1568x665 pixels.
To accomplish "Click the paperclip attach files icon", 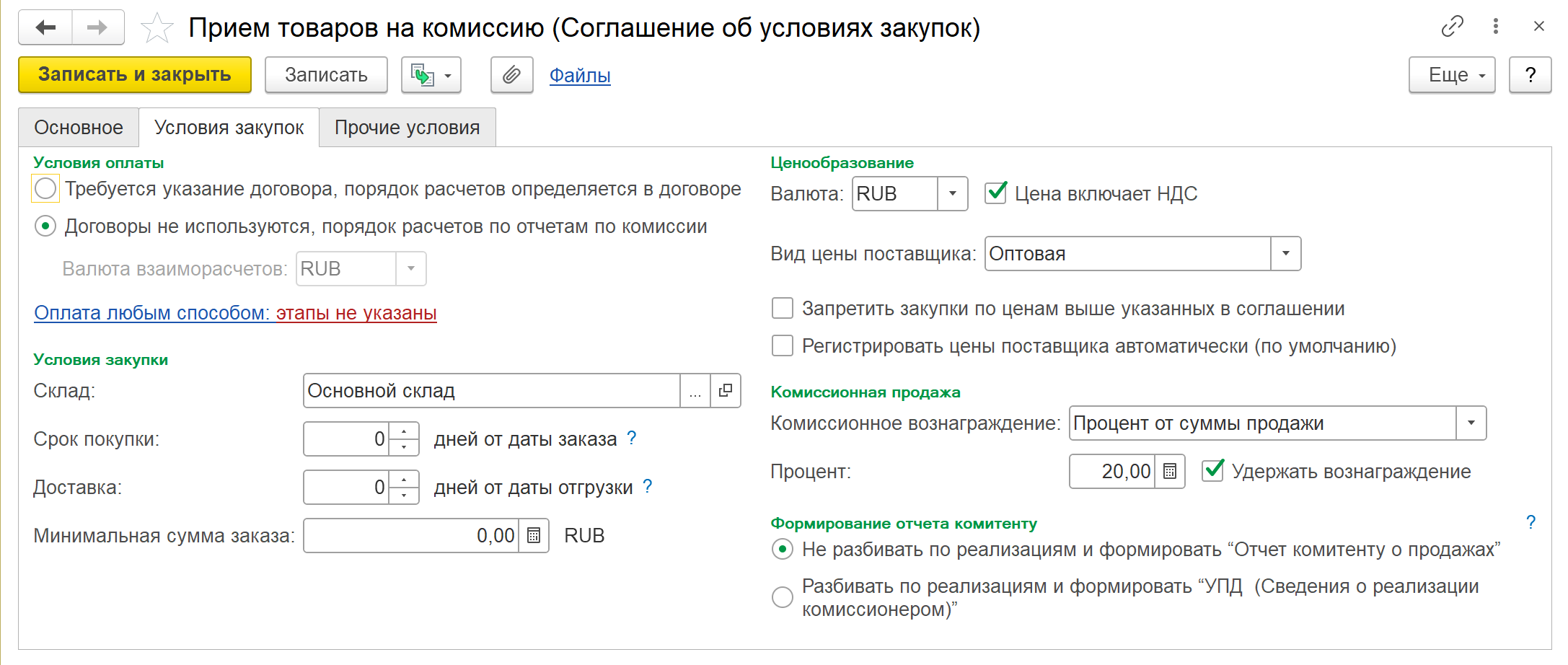I will 511,75.
